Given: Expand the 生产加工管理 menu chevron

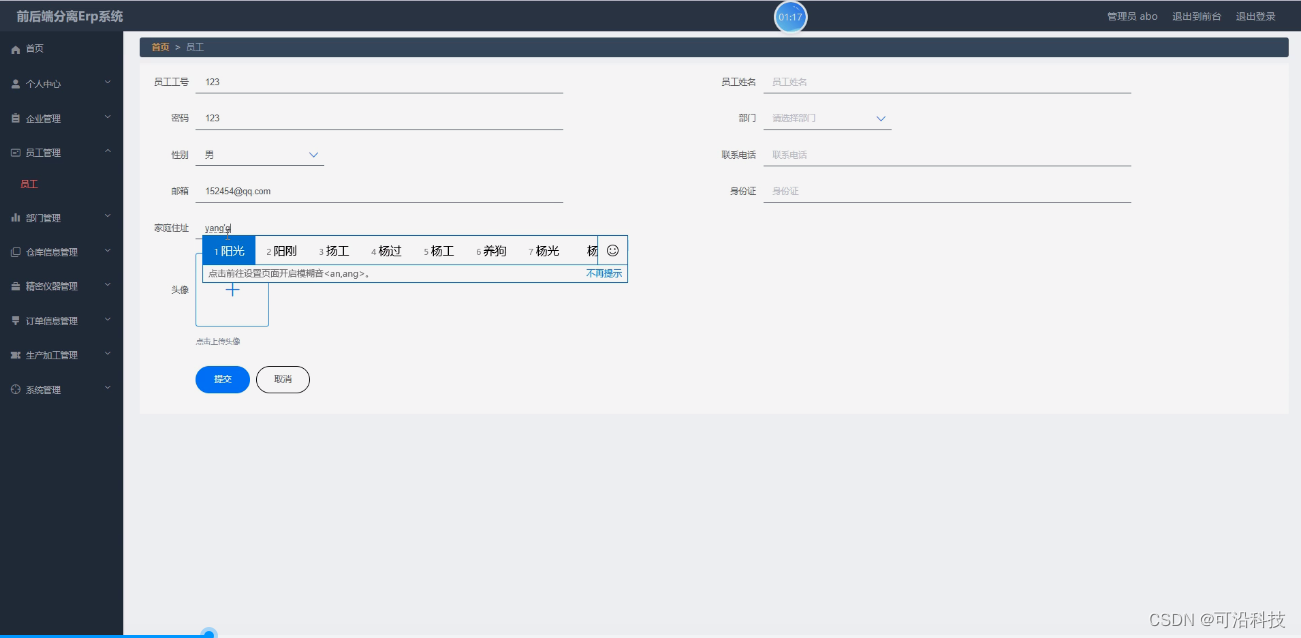Looking at the screenshot, I should [x=108, y=354].
